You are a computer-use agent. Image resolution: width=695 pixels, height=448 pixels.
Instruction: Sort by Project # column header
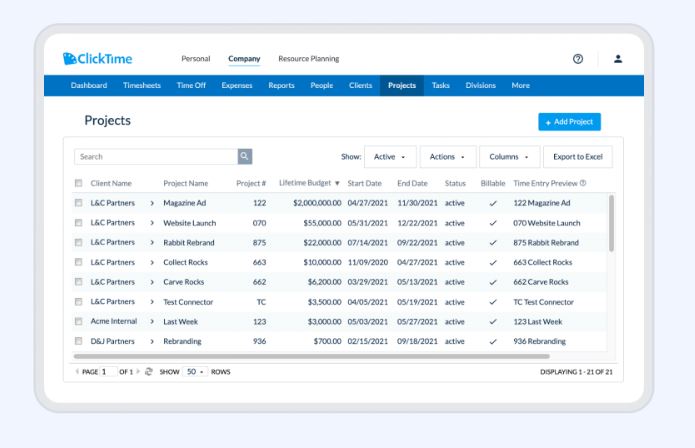click(x=251, y=183)
